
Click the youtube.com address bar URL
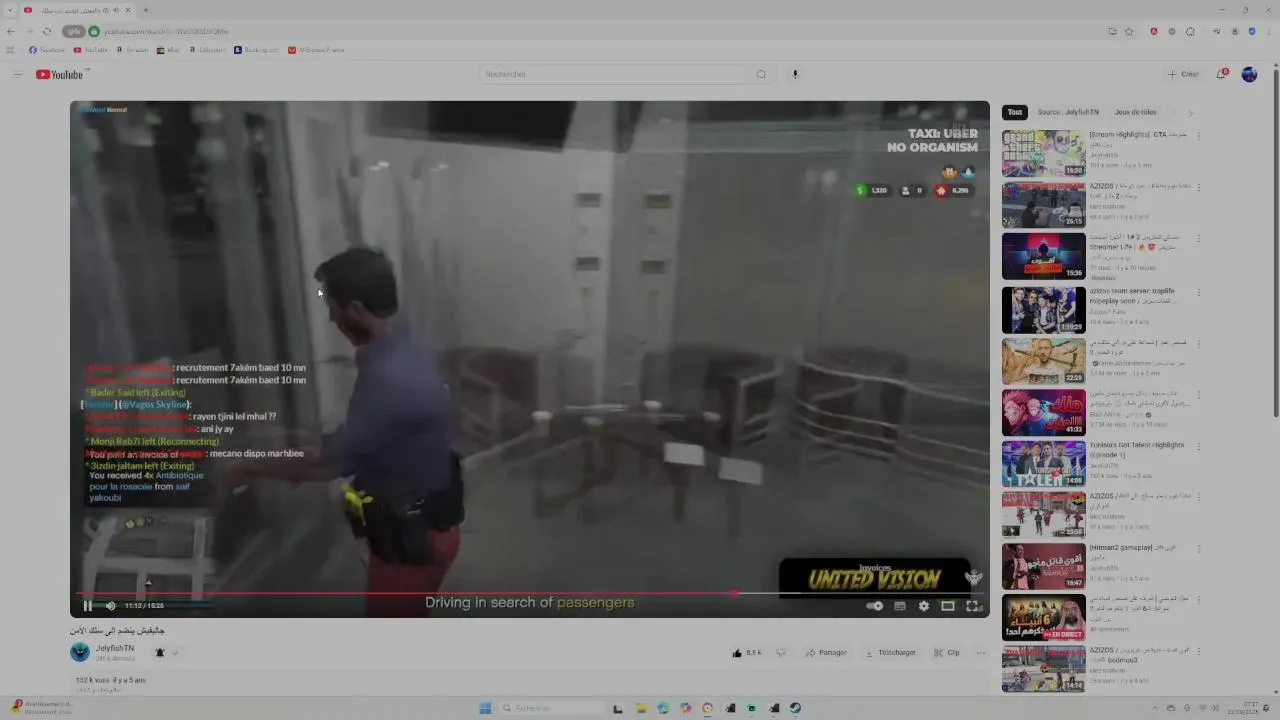[x=166, y=32]
